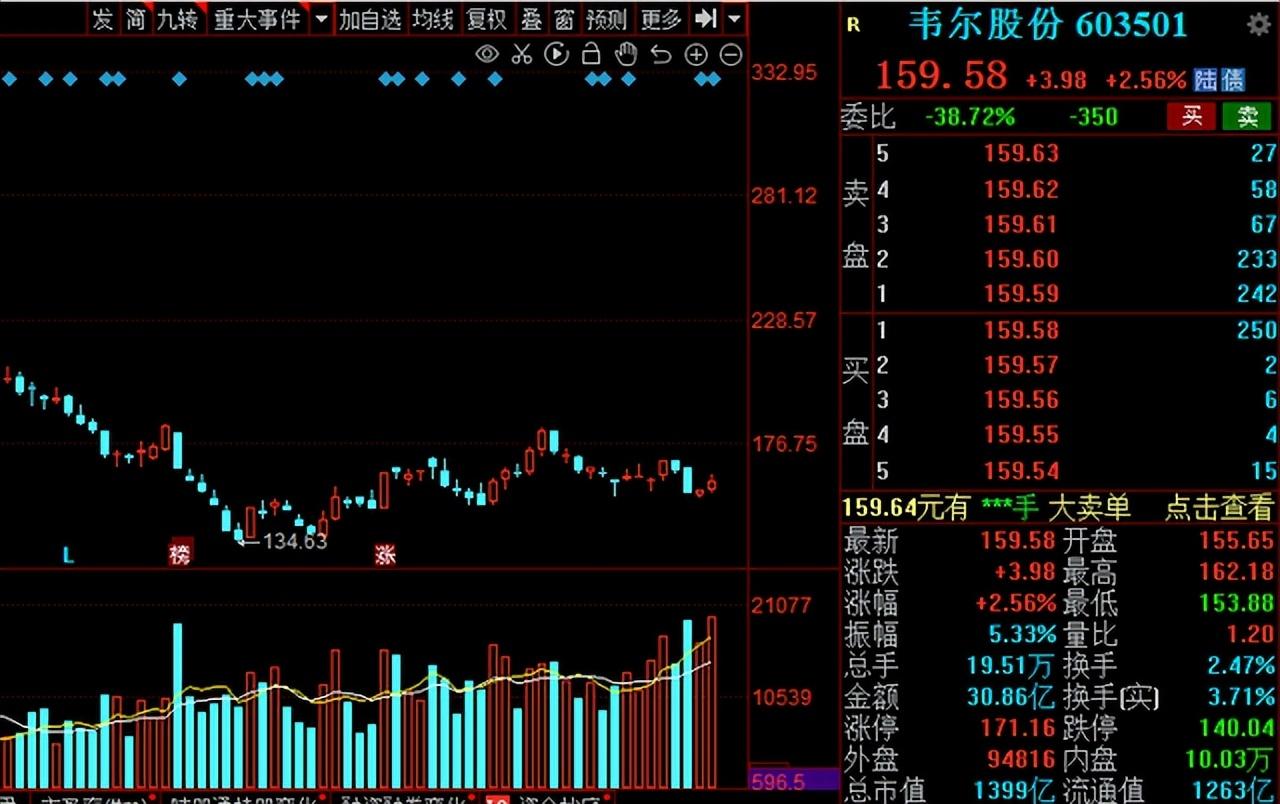Toggle the 叠 overlay button
The height and width of the screenshot is (804, 1280).
click(x=532, y=18)
